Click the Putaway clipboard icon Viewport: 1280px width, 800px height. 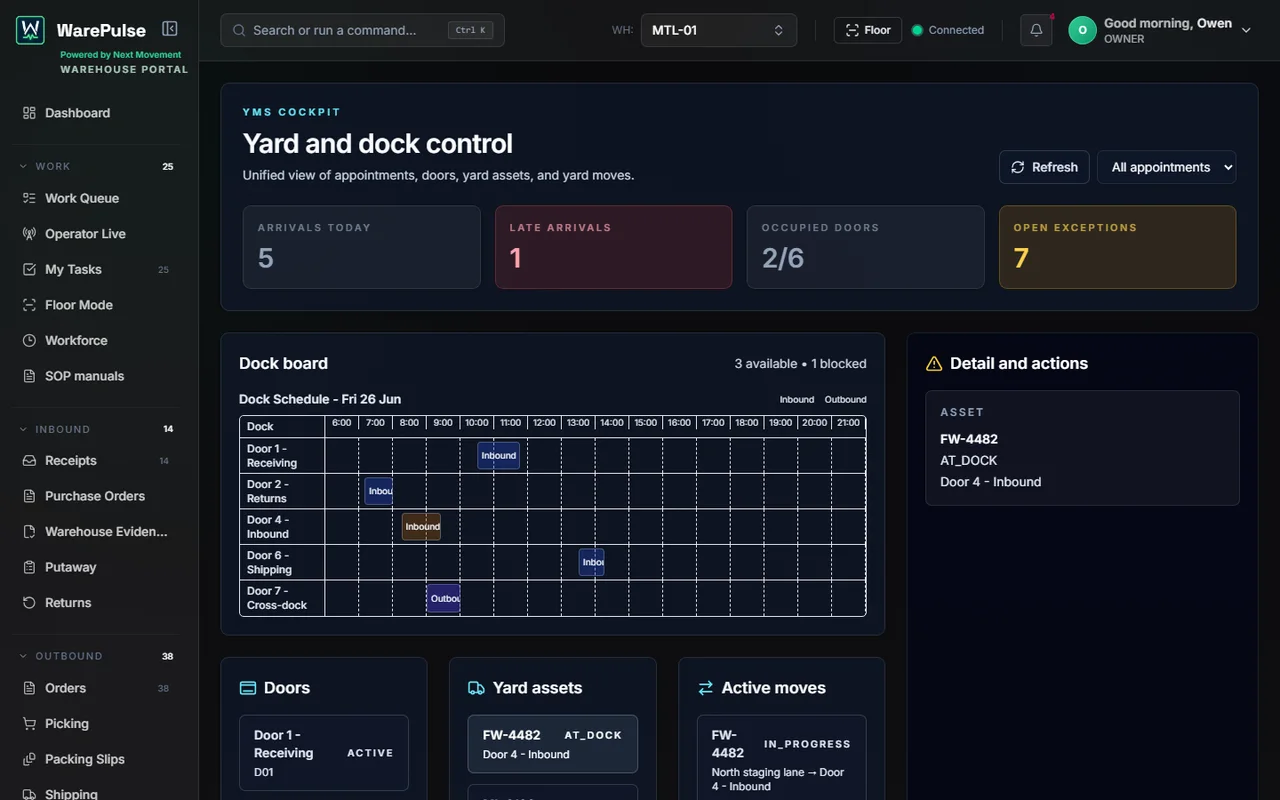click(x=29, y=567)
